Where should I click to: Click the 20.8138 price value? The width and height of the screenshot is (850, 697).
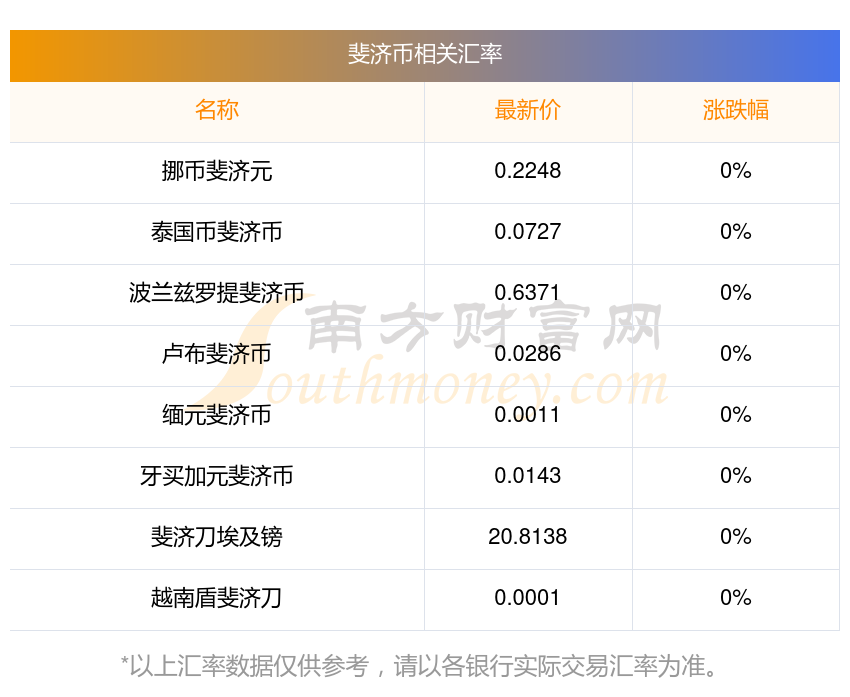(528, 537)
